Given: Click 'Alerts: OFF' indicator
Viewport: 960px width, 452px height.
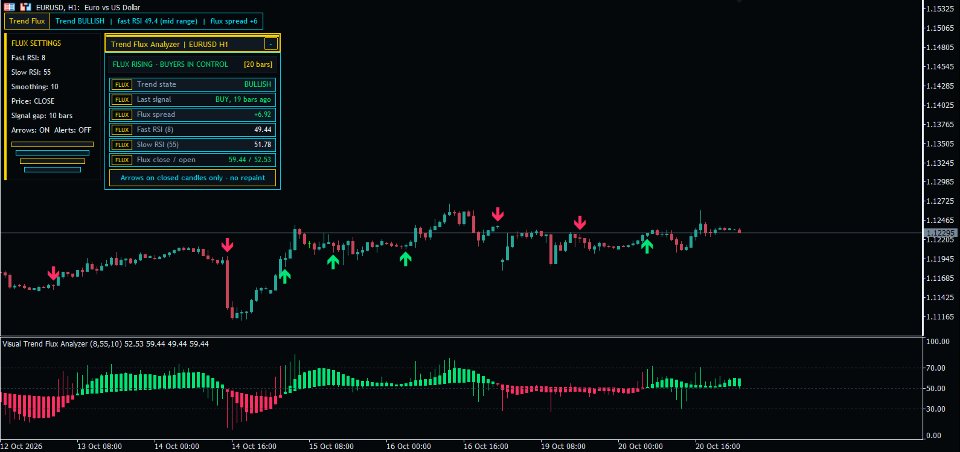Looking at the screenshot, I should (x=72, y=130).
